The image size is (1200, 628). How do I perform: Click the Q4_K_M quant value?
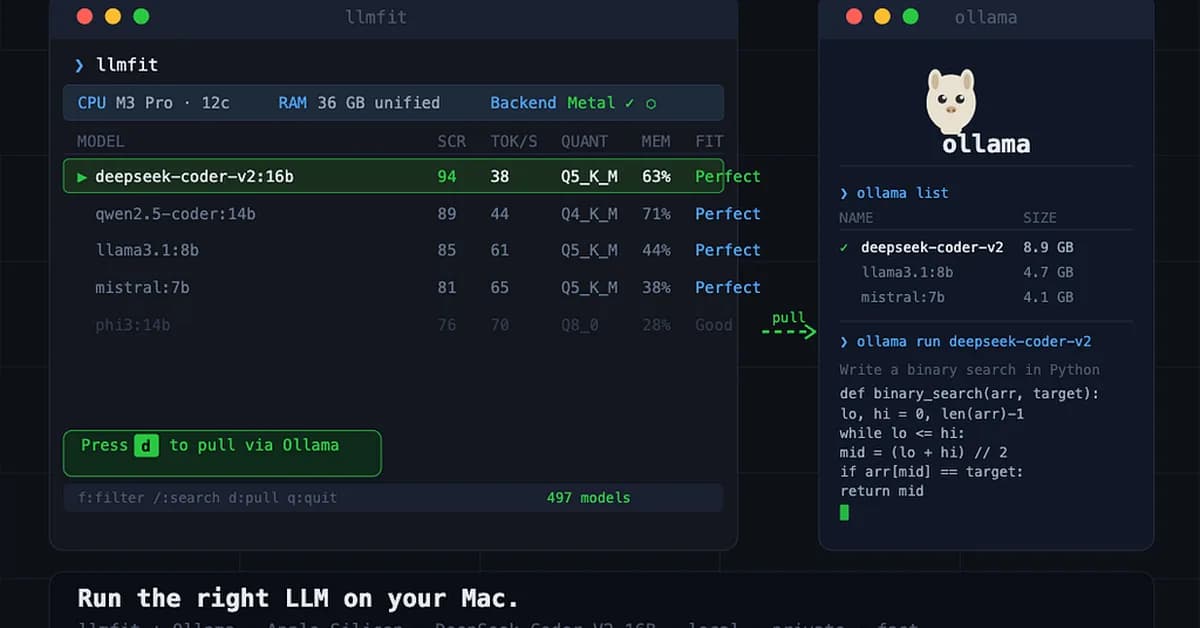[x=589, y=214]
